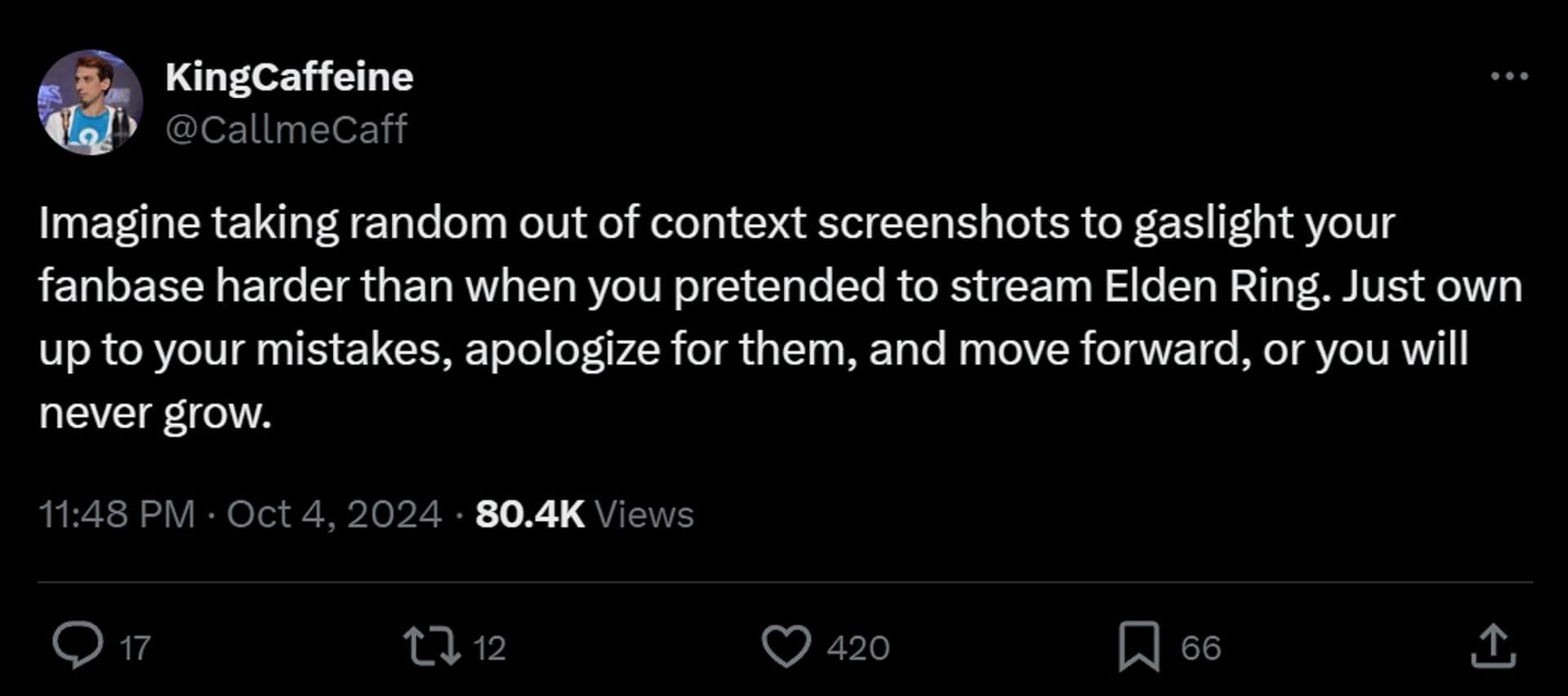View the 80.4K view count number
The width and height of the screenshot is (1568, 696).
tap(530, 515)
